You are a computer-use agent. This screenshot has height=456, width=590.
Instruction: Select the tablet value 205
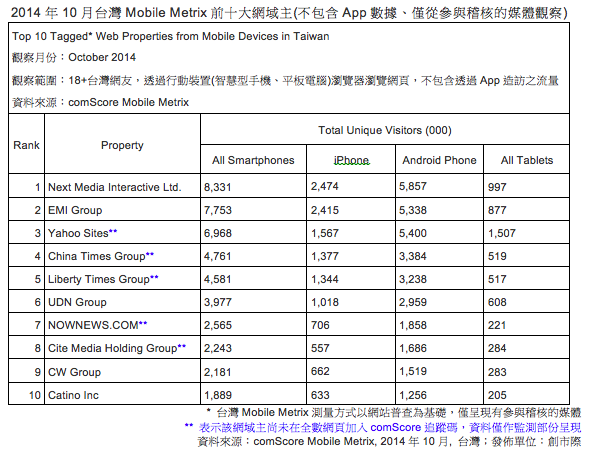497,395
